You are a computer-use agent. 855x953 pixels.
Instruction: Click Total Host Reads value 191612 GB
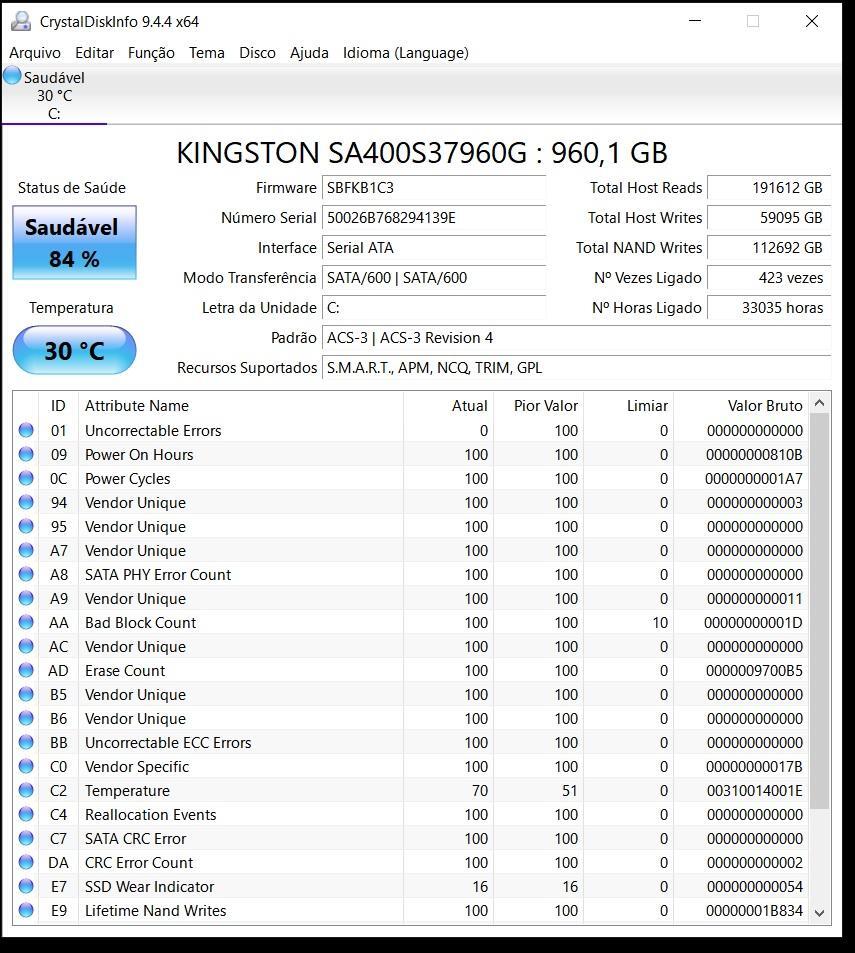[x=769, y=188]
